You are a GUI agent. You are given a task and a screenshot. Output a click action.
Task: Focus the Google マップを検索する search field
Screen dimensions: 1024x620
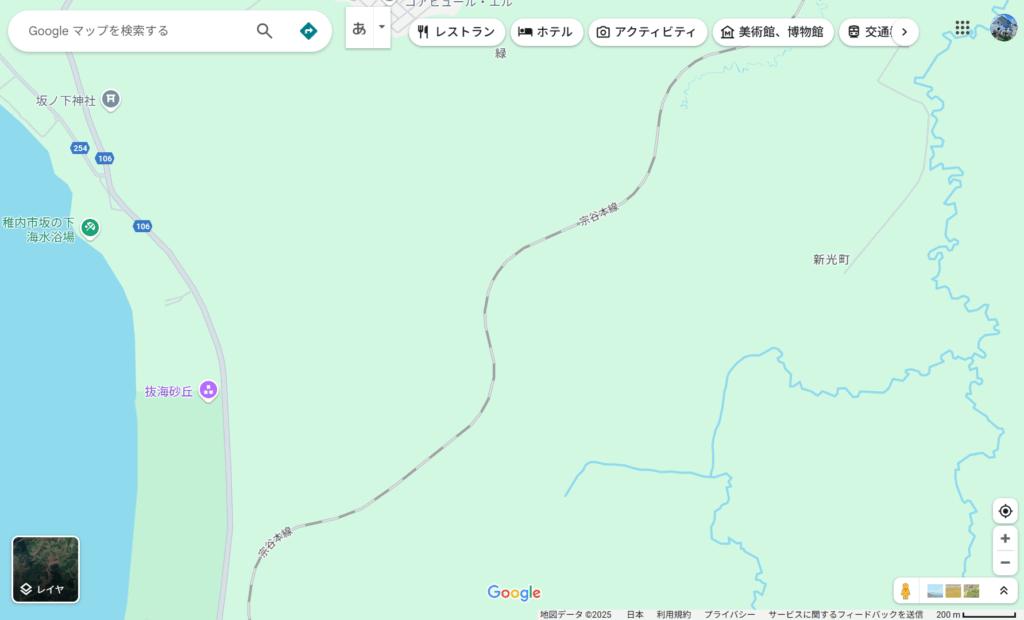[137, 31]
